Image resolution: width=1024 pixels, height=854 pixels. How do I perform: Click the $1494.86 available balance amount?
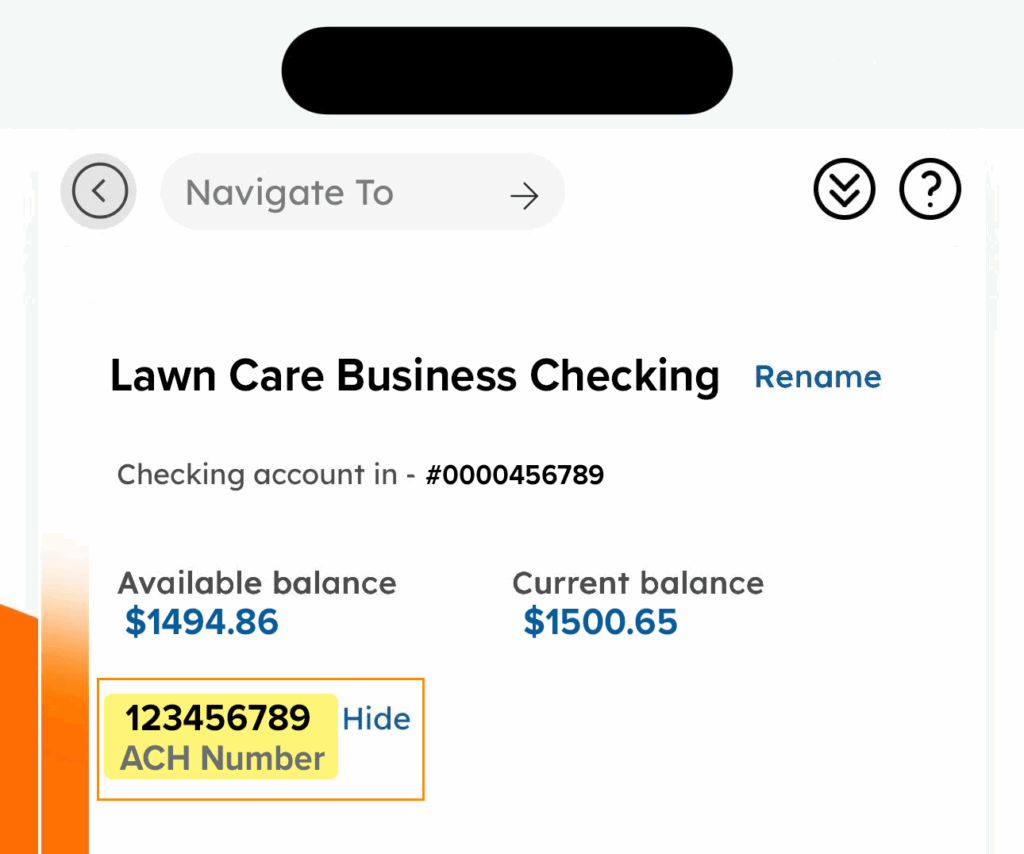tap(201, 622)
